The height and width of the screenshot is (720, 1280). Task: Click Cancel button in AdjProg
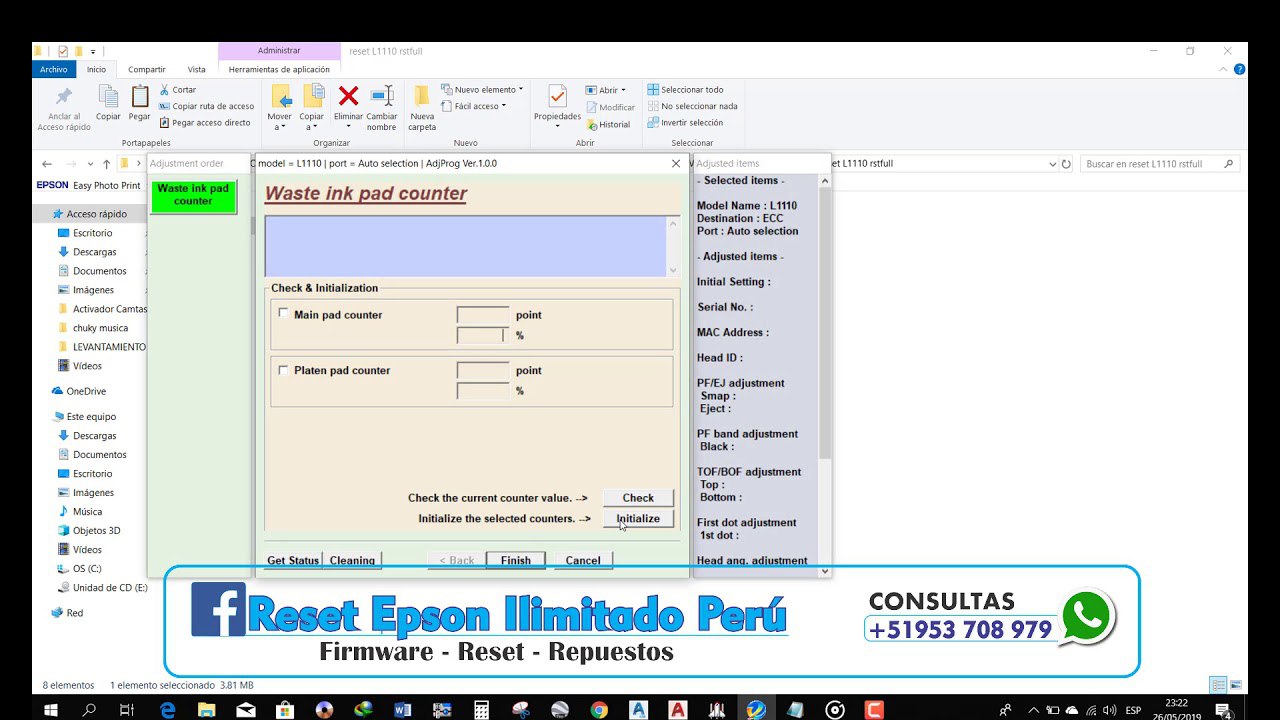pyautogui.click(x=583, y=560)
